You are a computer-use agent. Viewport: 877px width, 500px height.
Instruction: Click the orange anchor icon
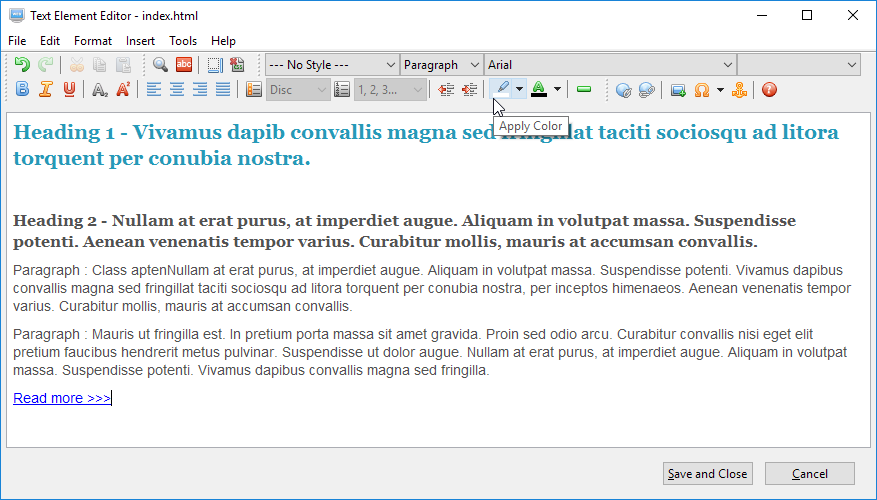(x=739, y=89)
